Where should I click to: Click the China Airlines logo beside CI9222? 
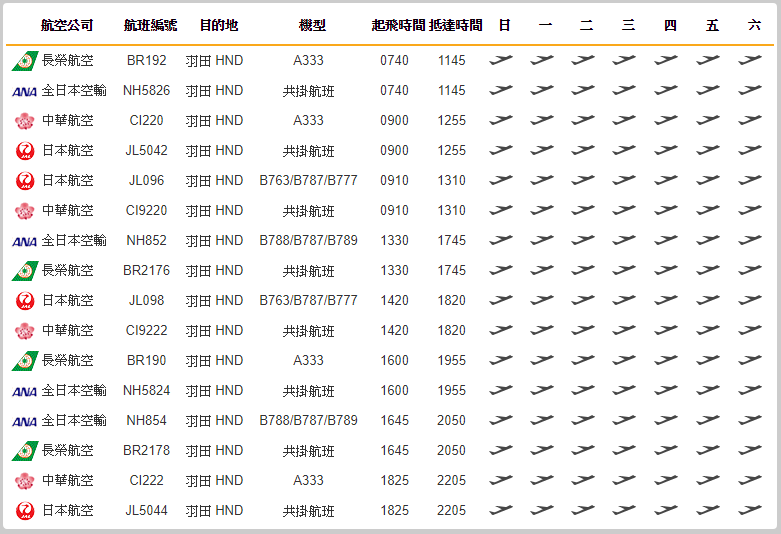click(x=24, y=331)
